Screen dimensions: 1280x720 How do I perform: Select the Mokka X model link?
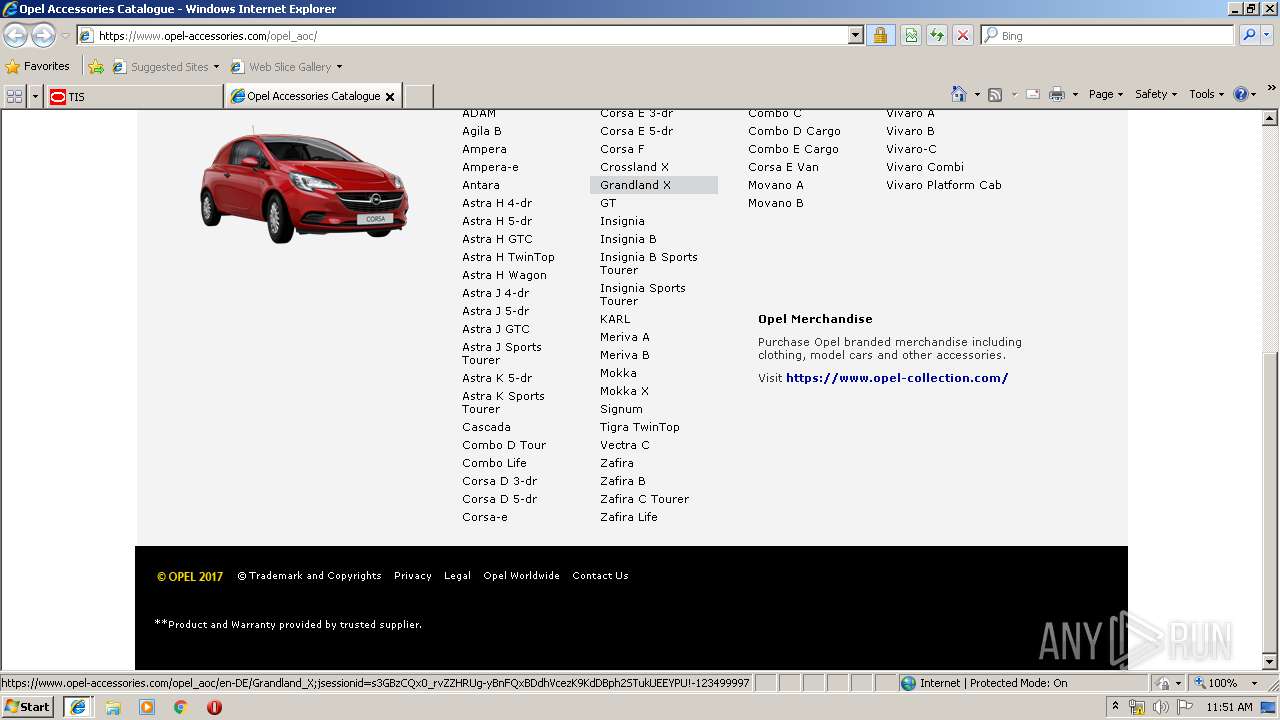624,391
